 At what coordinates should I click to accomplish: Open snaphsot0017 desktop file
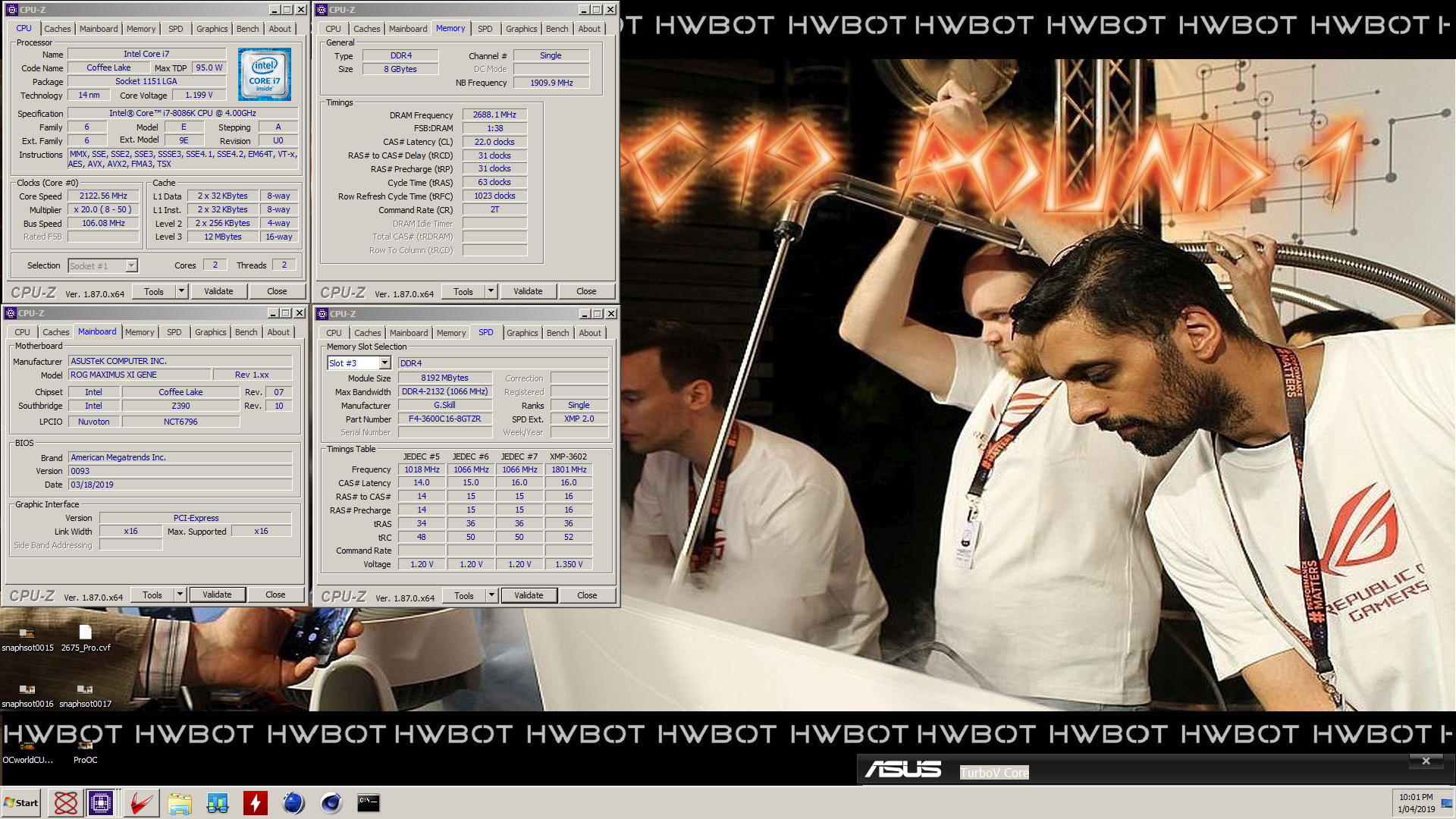tap(86, 695)
